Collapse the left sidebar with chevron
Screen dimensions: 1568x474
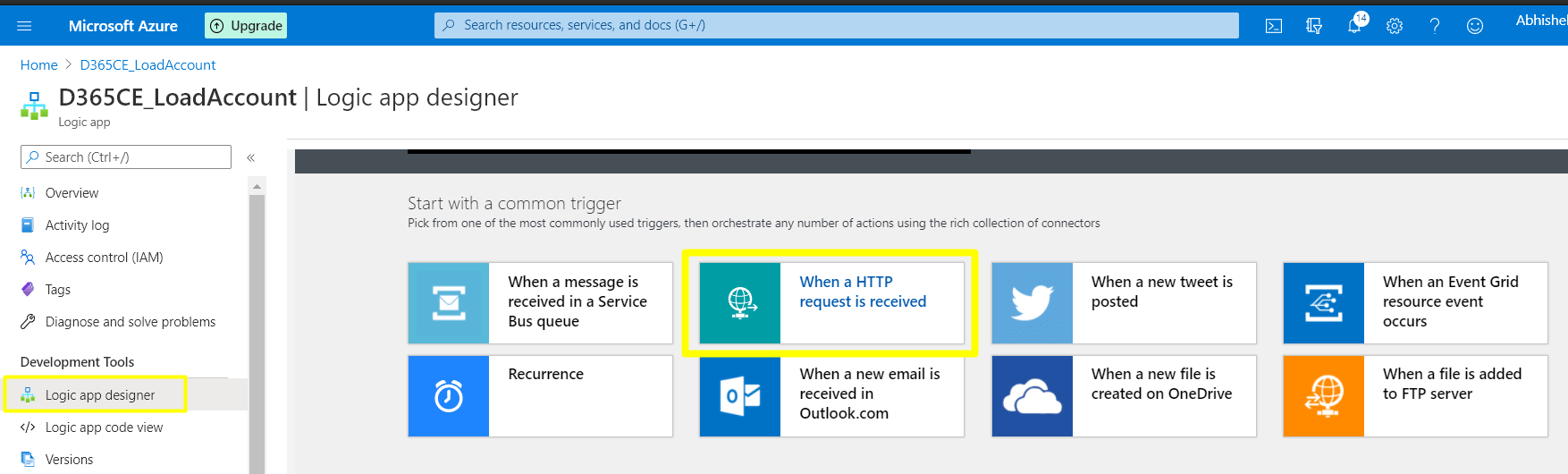251,157
